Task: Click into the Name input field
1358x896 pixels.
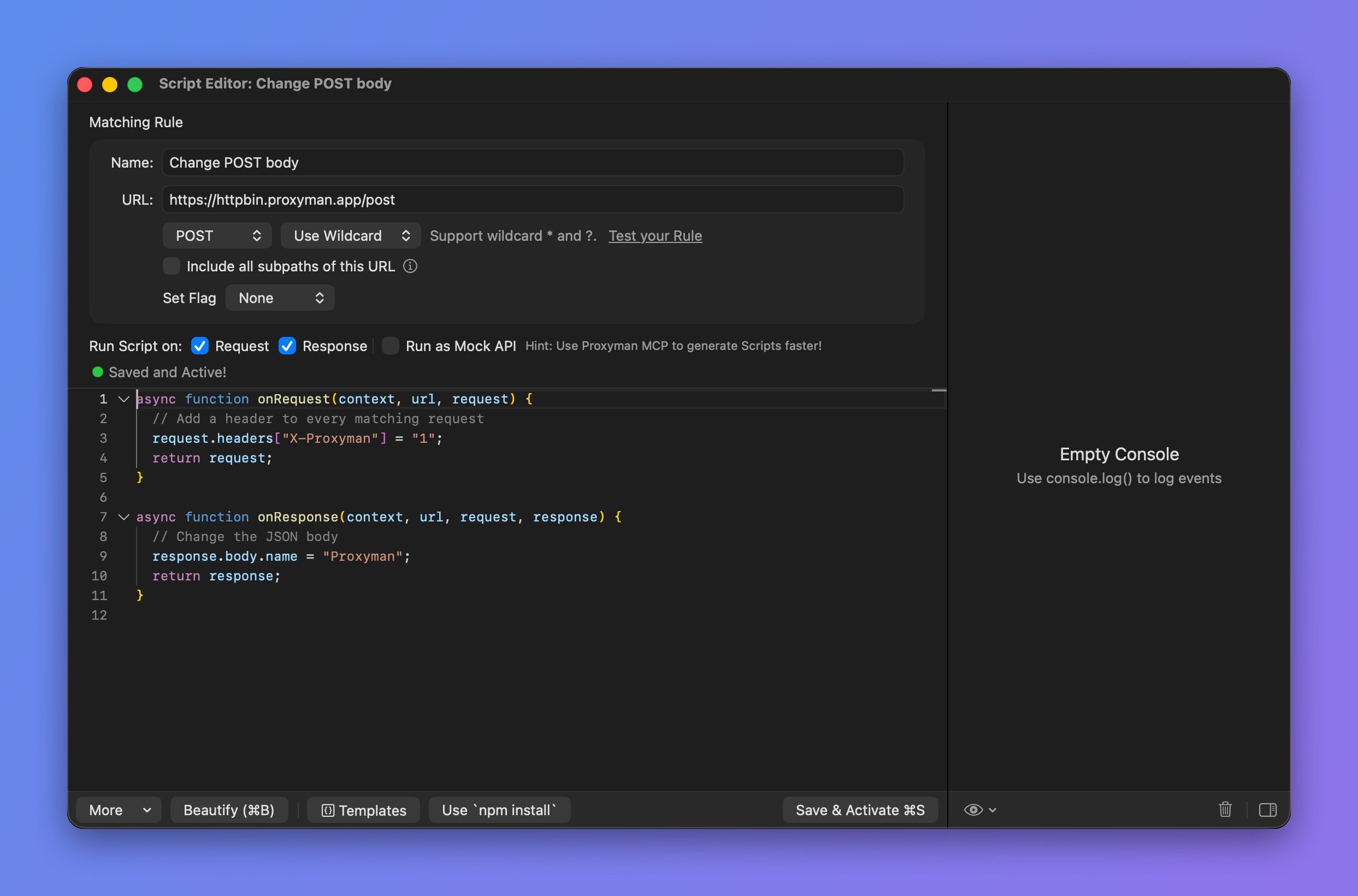Action: click(533, 162)
